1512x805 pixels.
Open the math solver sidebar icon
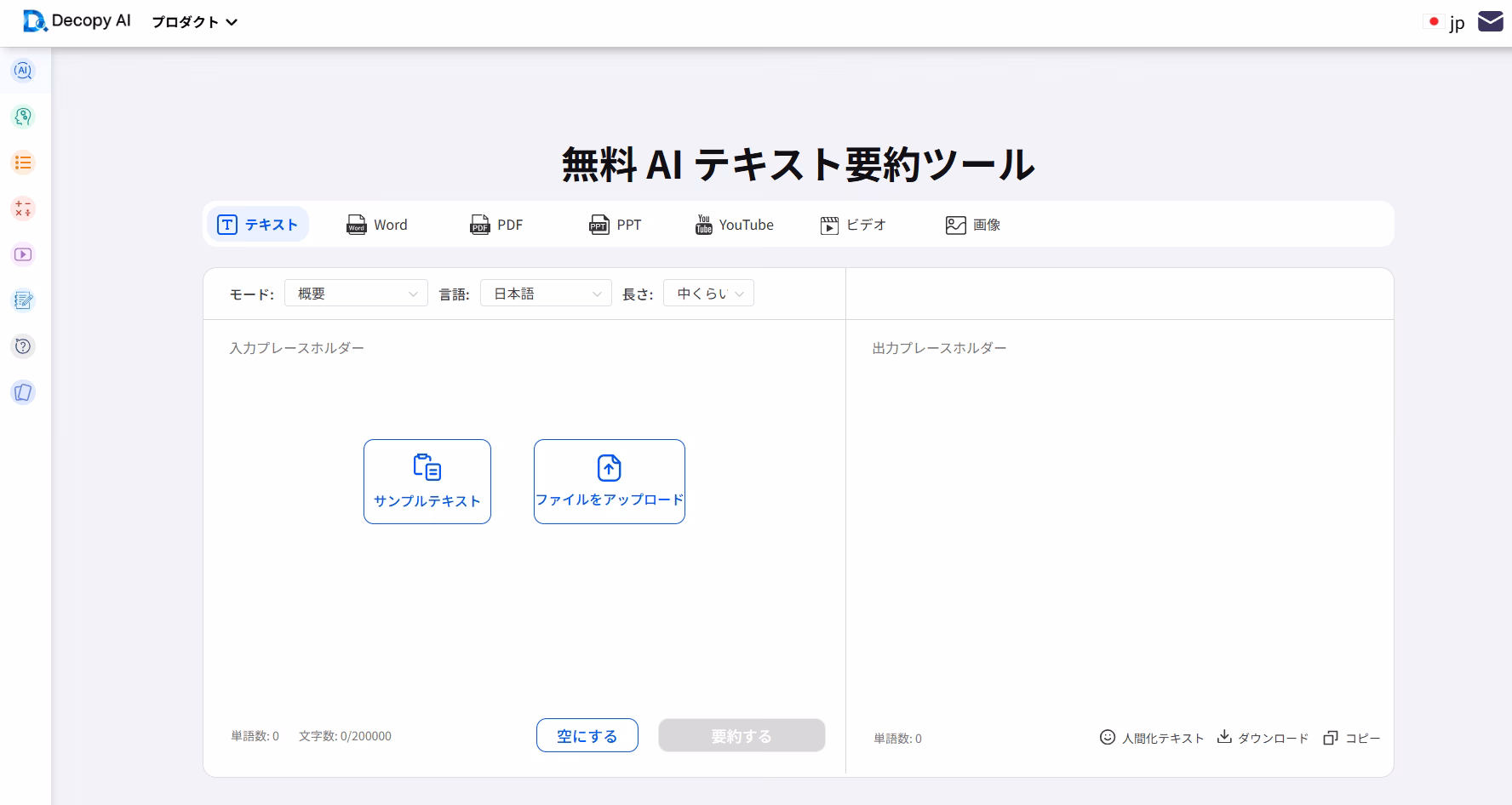[23, 208]
